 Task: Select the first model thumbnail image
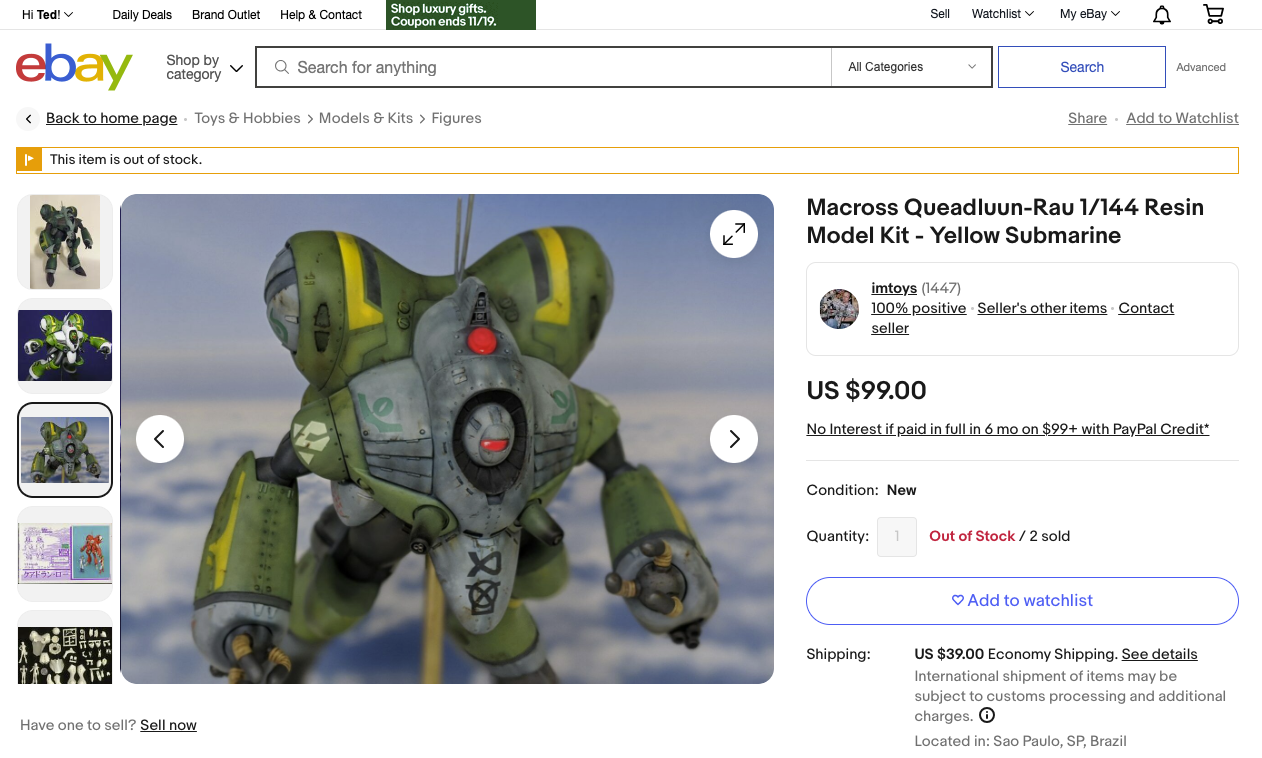(65, 242)
